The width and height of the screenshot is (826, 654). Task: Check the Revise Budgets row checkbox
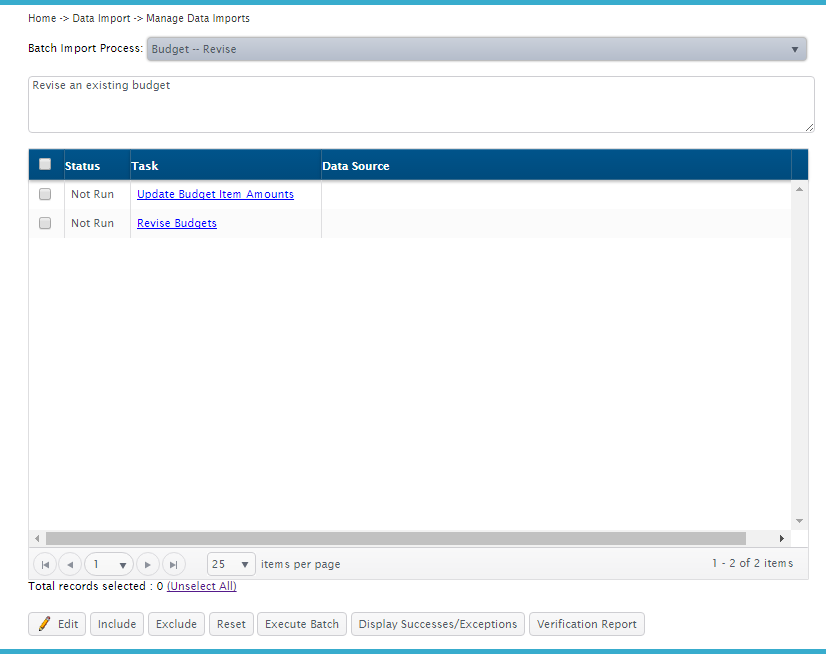tap(45, 223)
